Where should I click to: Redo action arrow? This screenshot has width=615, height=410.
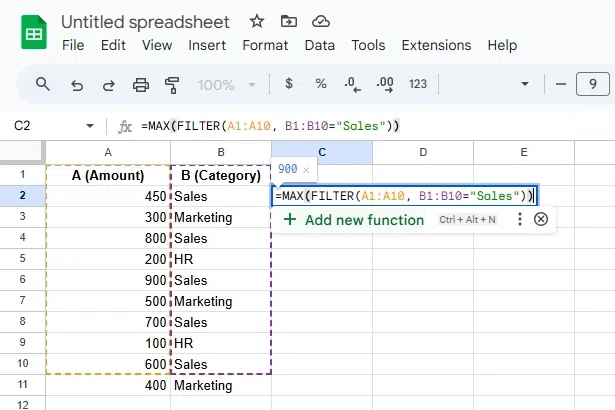point(109,85)
